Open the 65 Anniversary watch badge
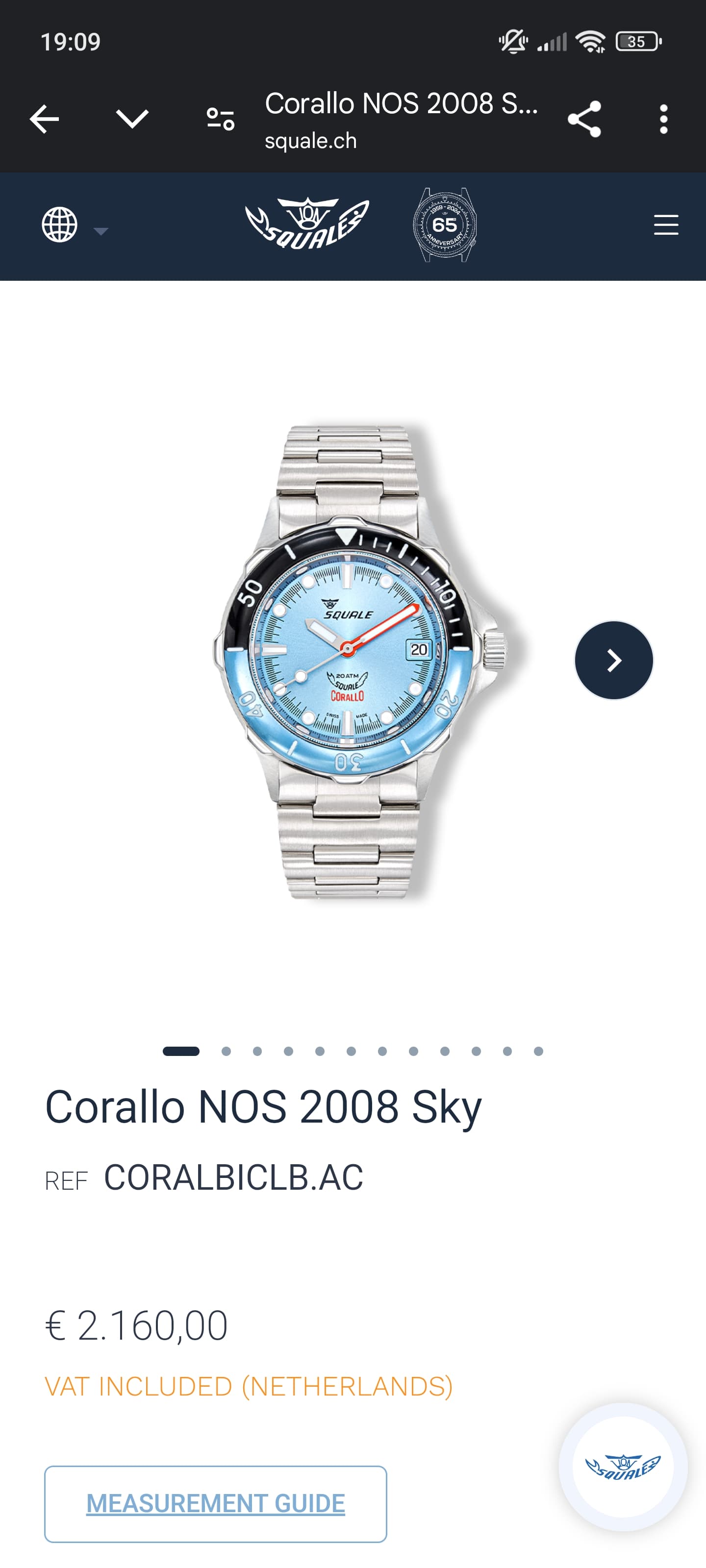This screenshot has width=706, height=1568. click(x=445, y=224)
